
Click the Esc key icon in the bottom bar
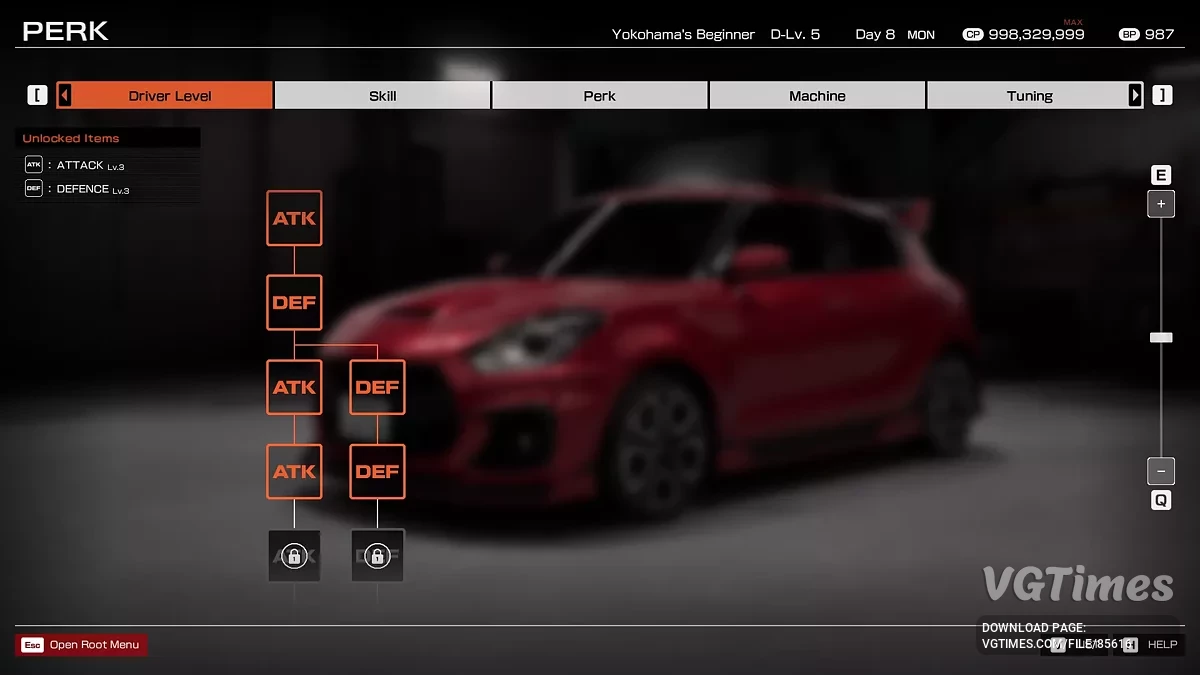click(x=31, y=645)
